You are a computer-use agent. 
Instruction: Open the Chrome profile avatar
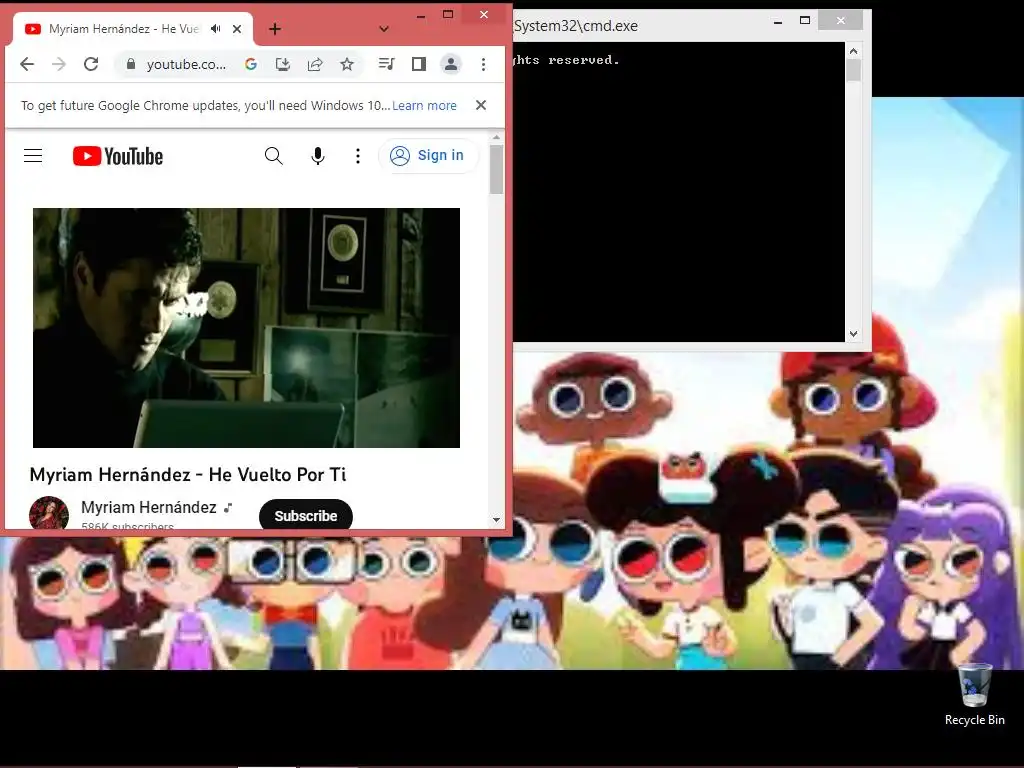(x=451, y=64)
